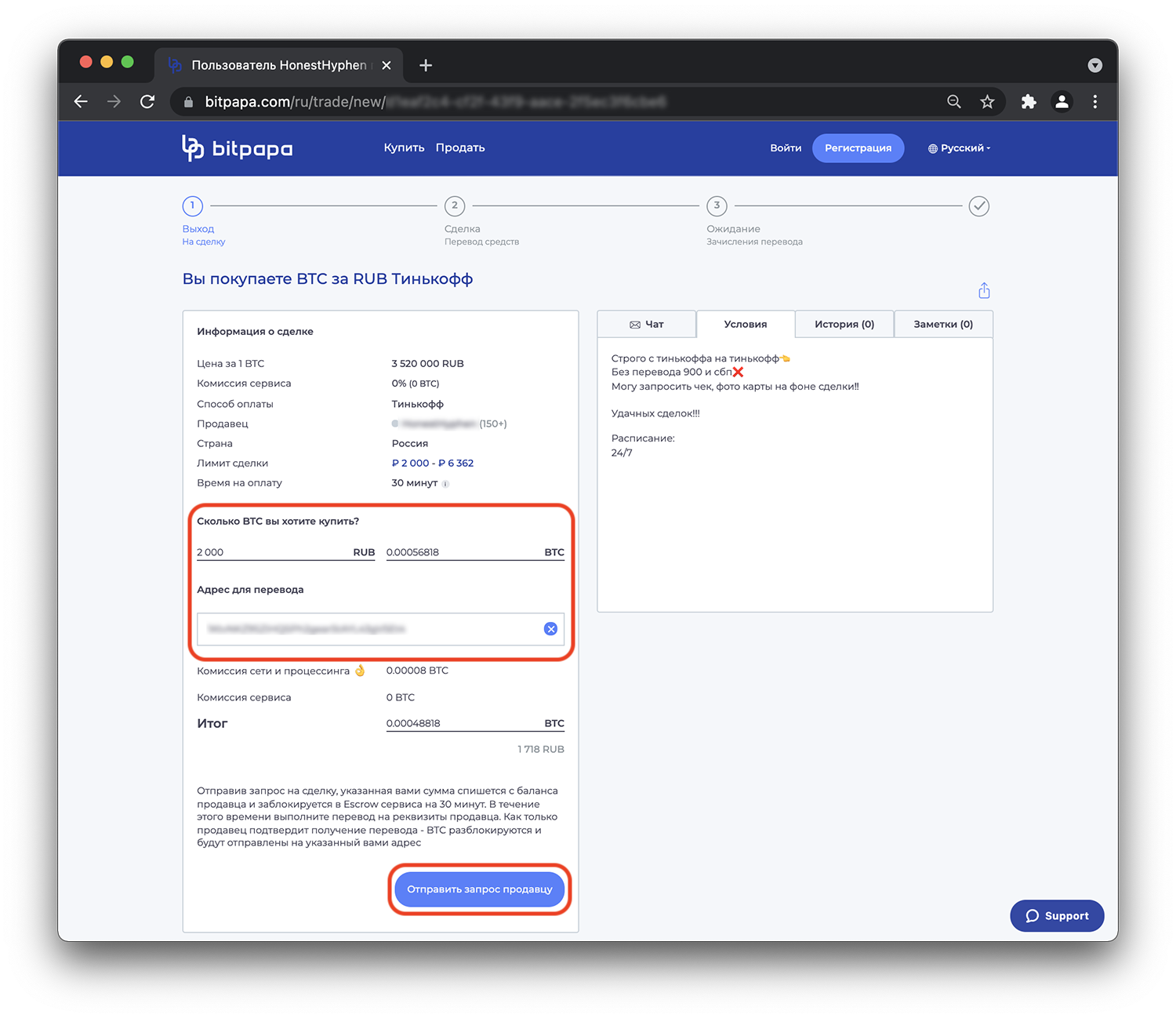Open the browser profile avatar

tap(1062, 102)
